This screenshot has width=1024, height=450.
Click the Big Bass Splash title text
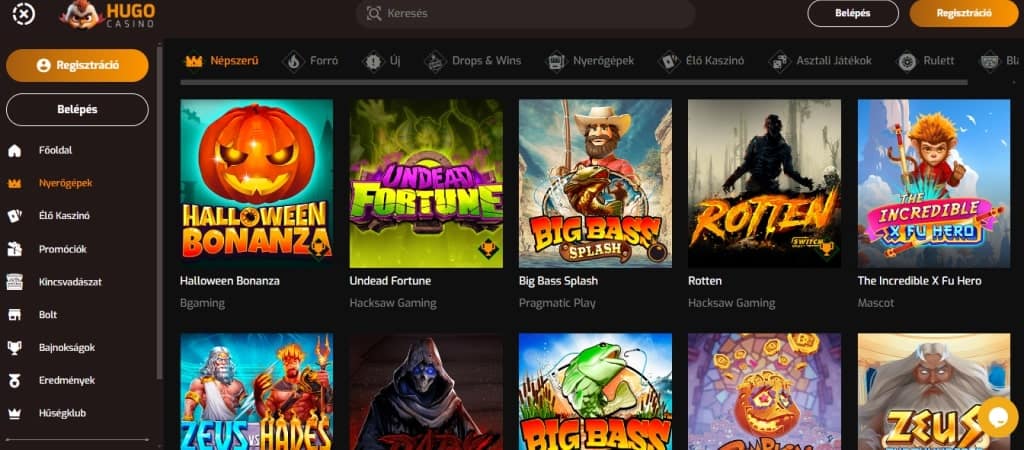[x=558, y=281]
